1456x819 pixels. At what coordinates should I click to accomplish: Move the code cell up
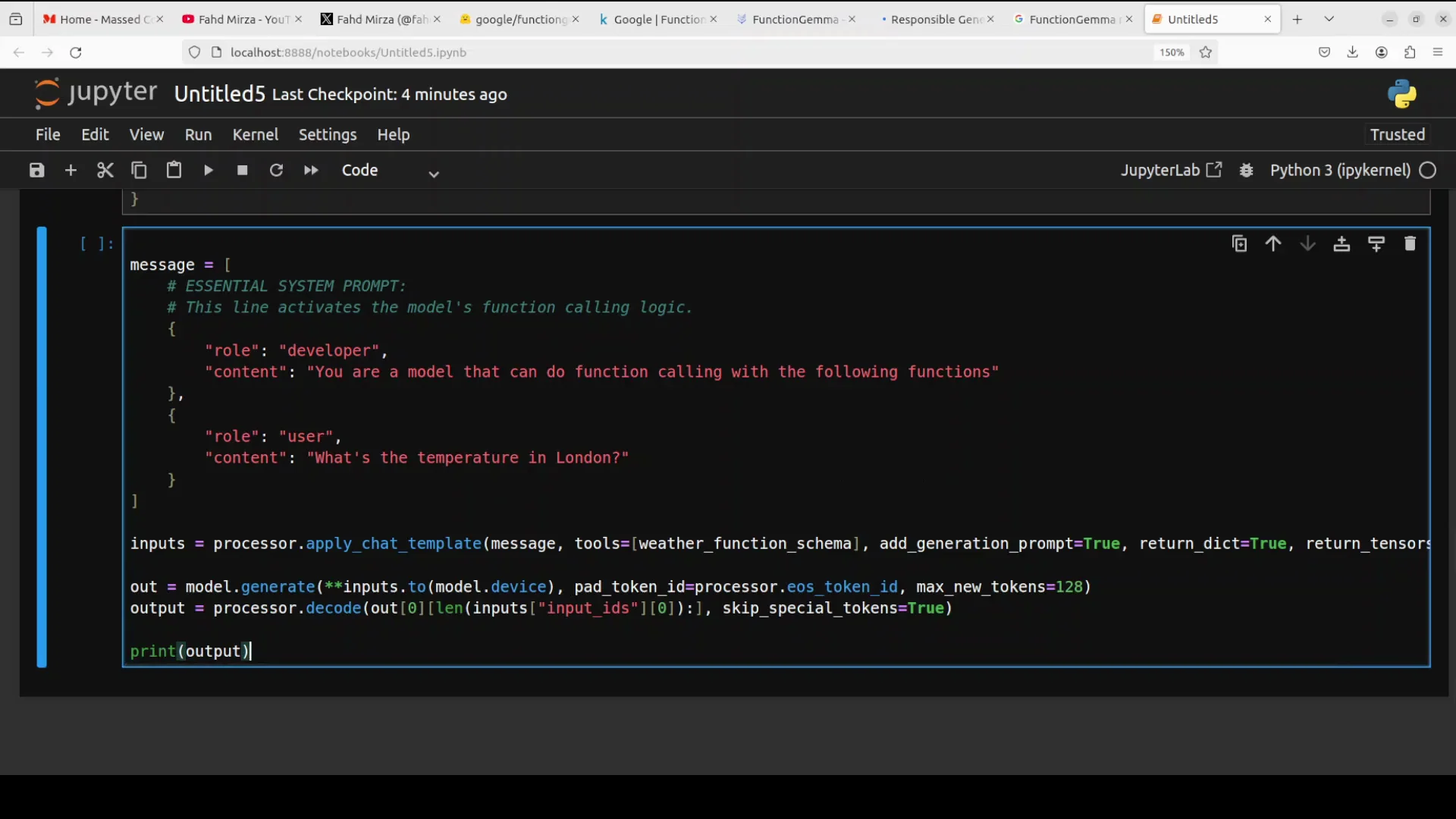[1273, 243]
